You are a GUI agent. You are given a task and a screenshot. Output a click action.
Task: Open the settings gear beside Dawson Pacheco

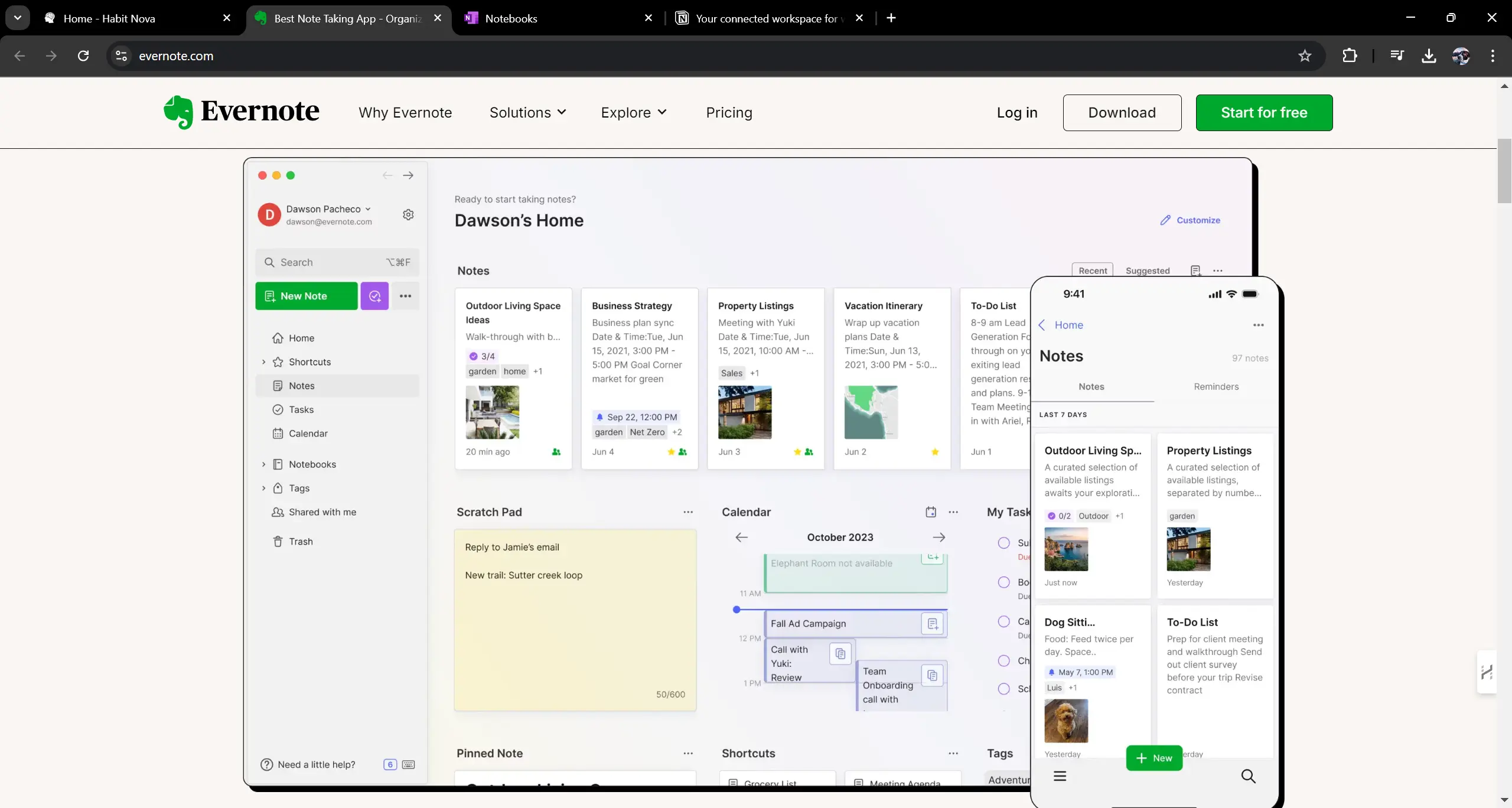coord(408,214)
